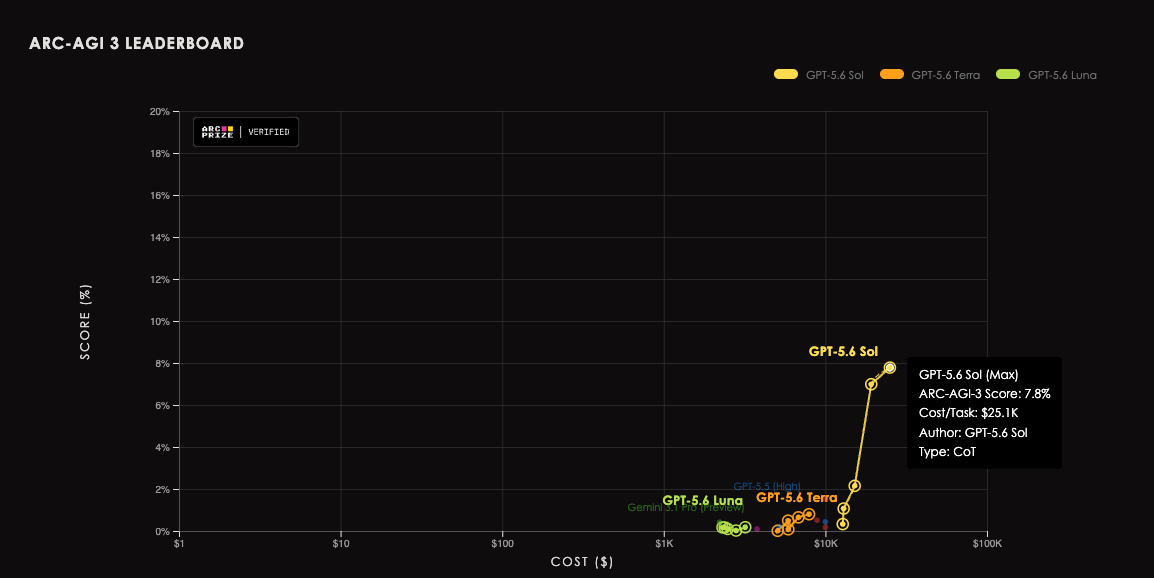Click the orange GPT-5.6 Terra legend swatch
1154x578 pixels.
892,74
